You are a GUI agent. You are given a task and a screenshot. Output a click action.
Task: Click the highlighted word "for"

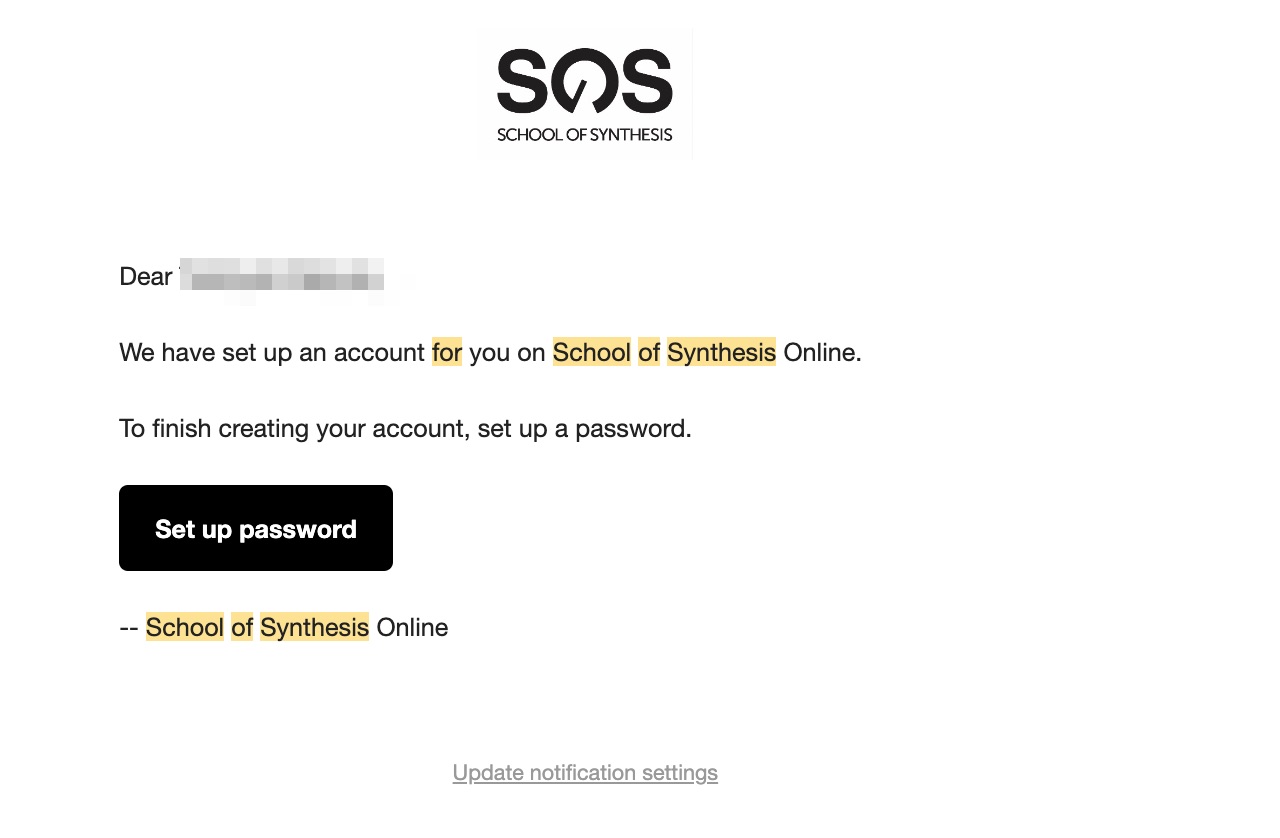[447, 353]
